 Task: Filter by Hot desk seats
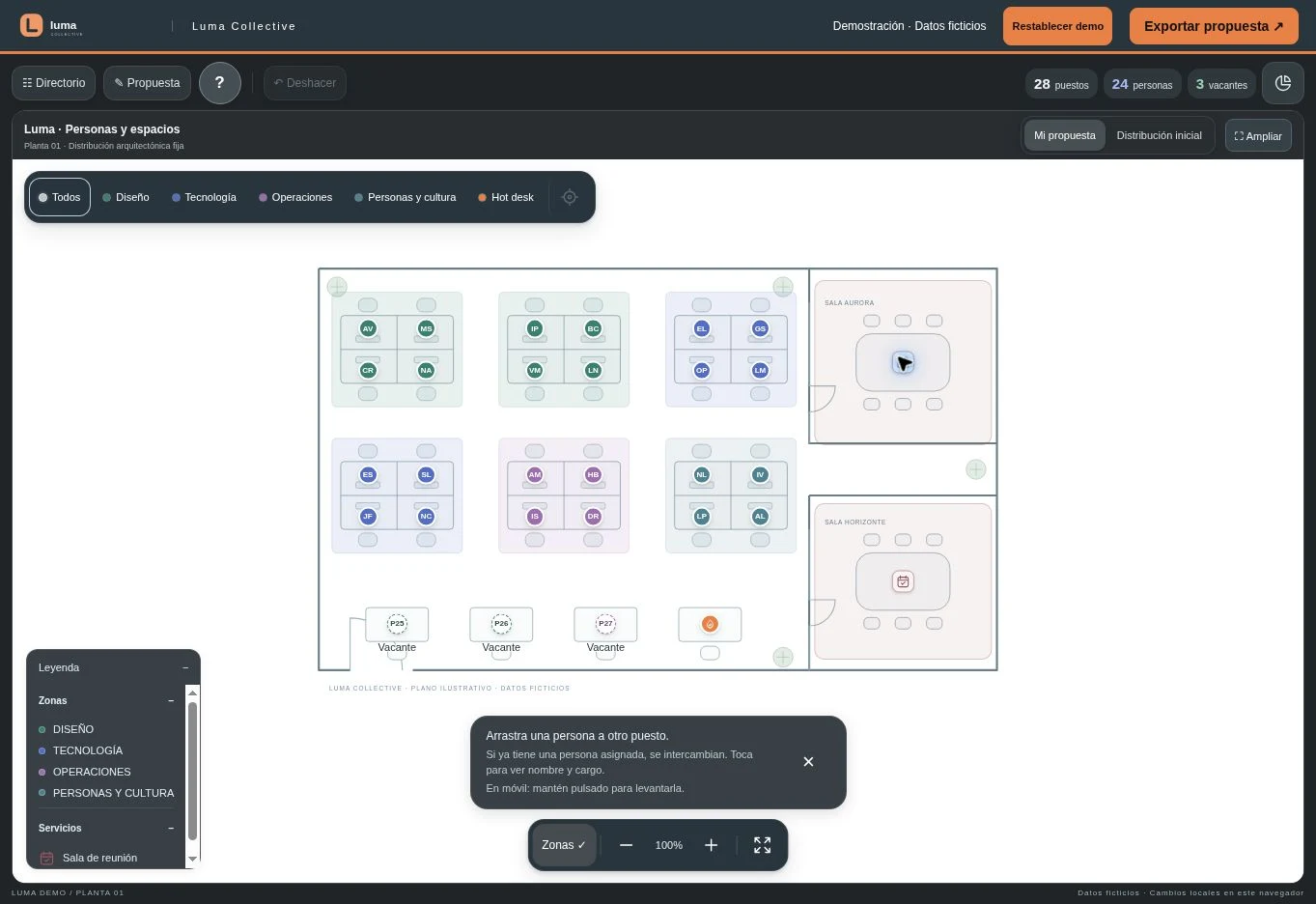pos(506,197)
